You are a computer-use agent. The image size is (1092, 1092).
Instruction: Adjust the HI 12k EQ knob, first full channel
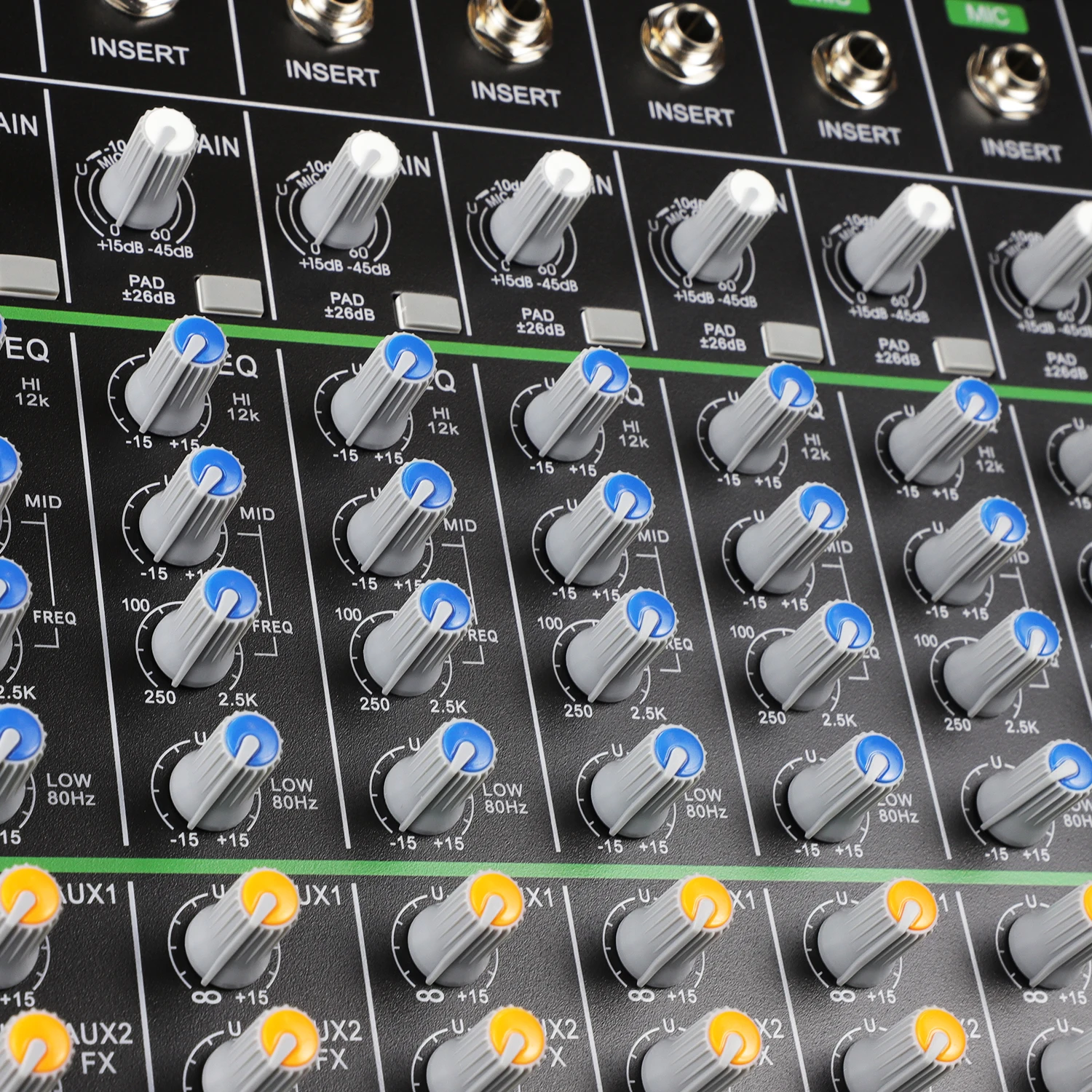(175, 376)
